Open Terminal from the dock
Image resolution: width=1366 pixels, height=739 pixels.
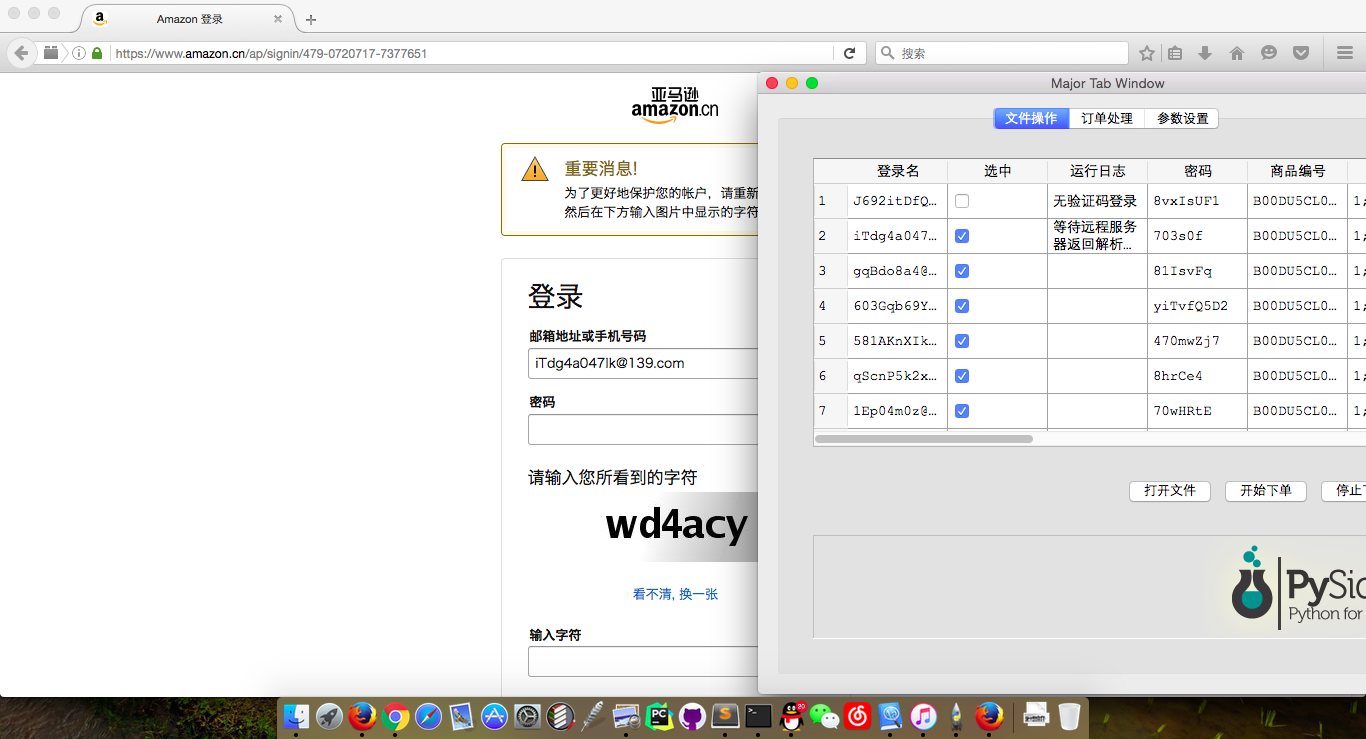coord(758,716)
